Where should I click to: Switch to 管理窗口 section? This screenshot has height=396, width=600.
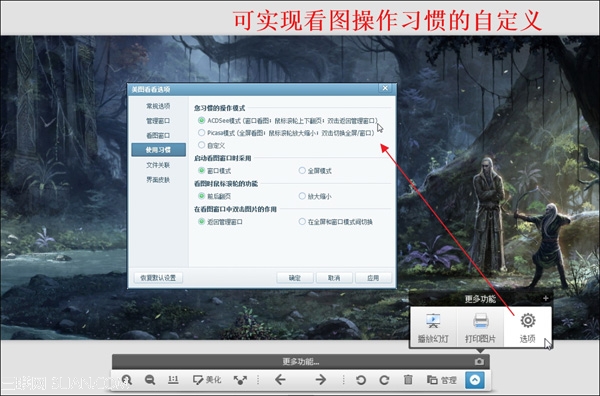(158, 121)
